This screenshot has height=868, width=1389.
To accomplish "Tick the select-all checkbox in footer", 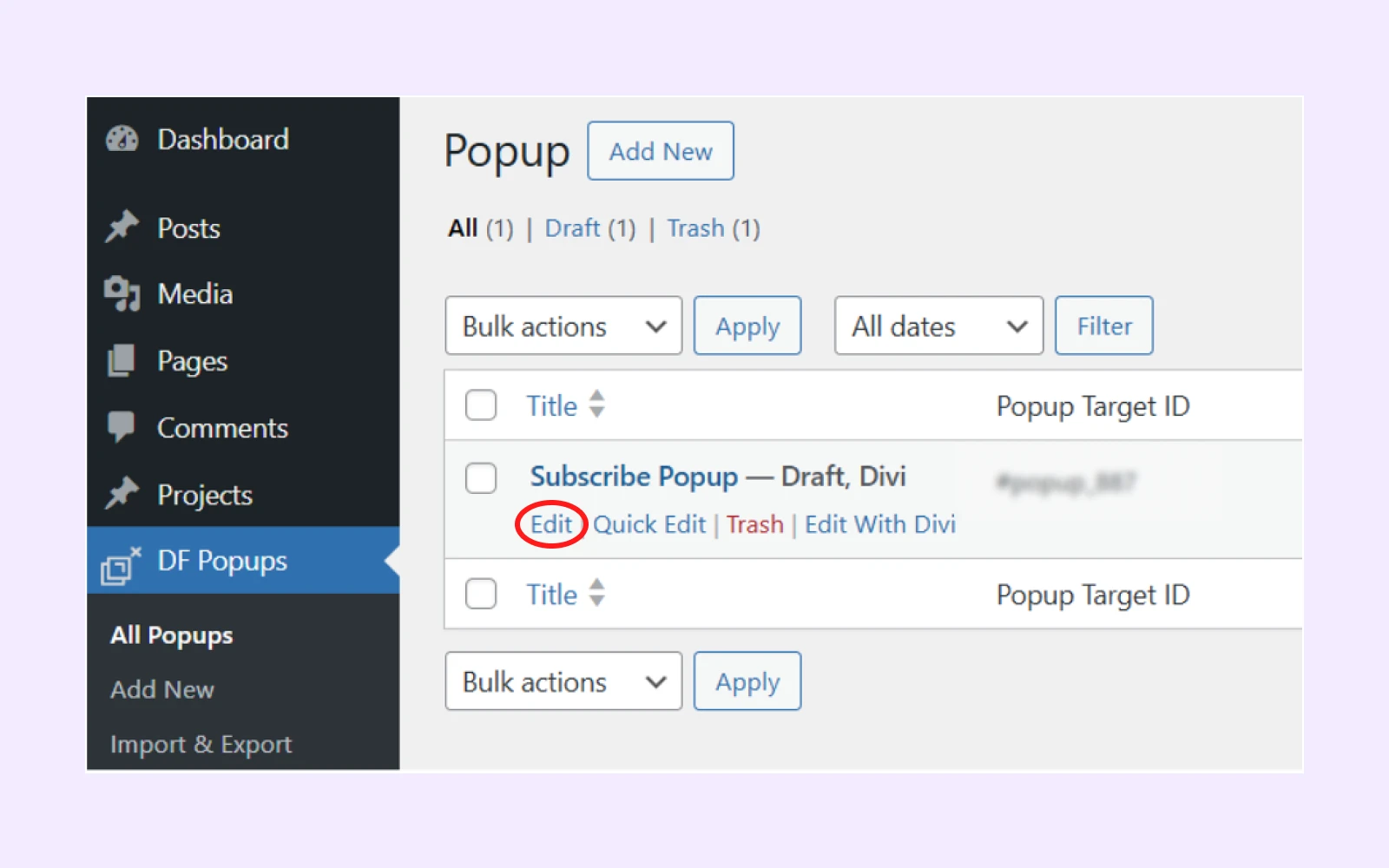I will 481,595.
